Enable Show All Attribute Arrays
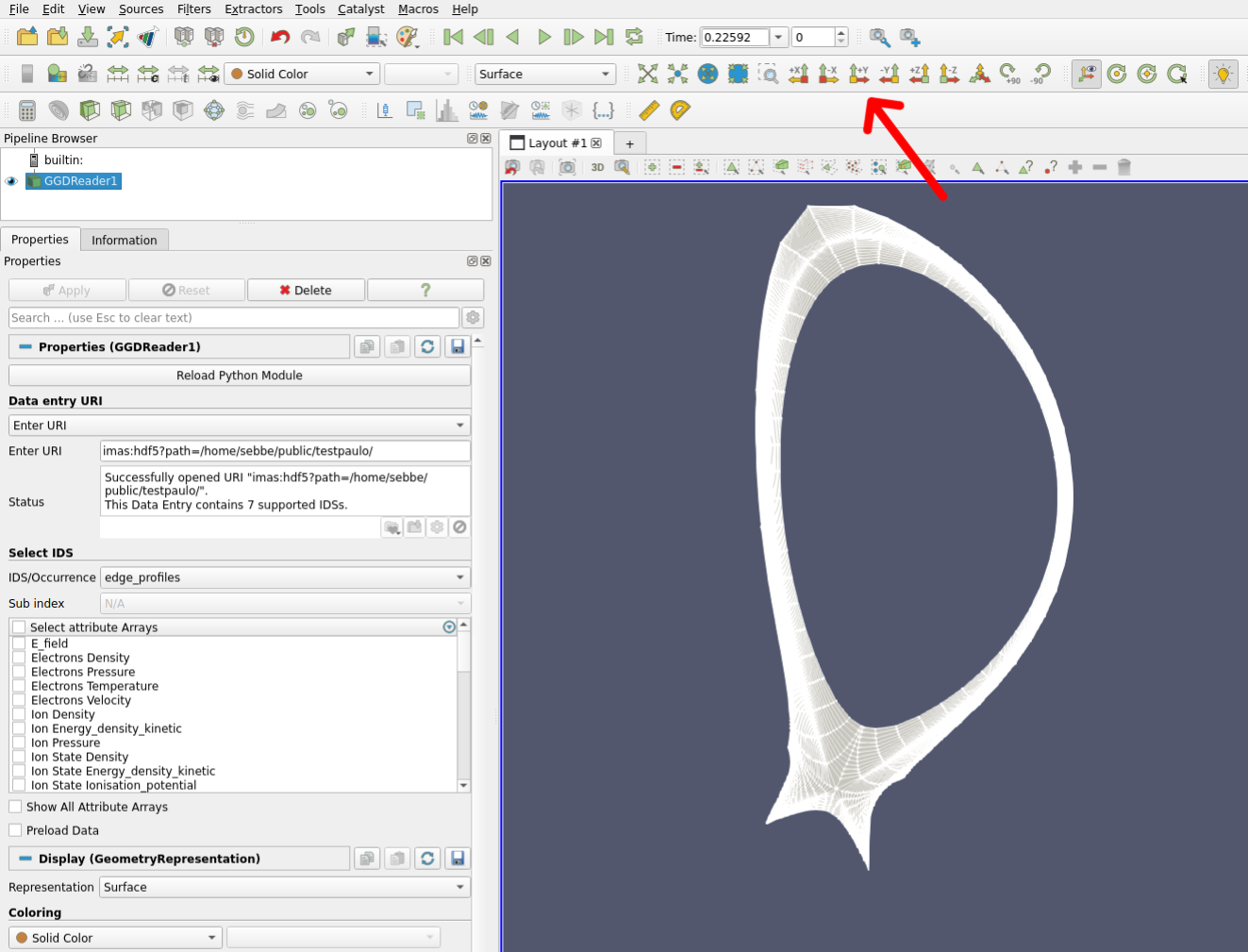The height and width of the screenshot is (952, 1248). click(15, 807)
